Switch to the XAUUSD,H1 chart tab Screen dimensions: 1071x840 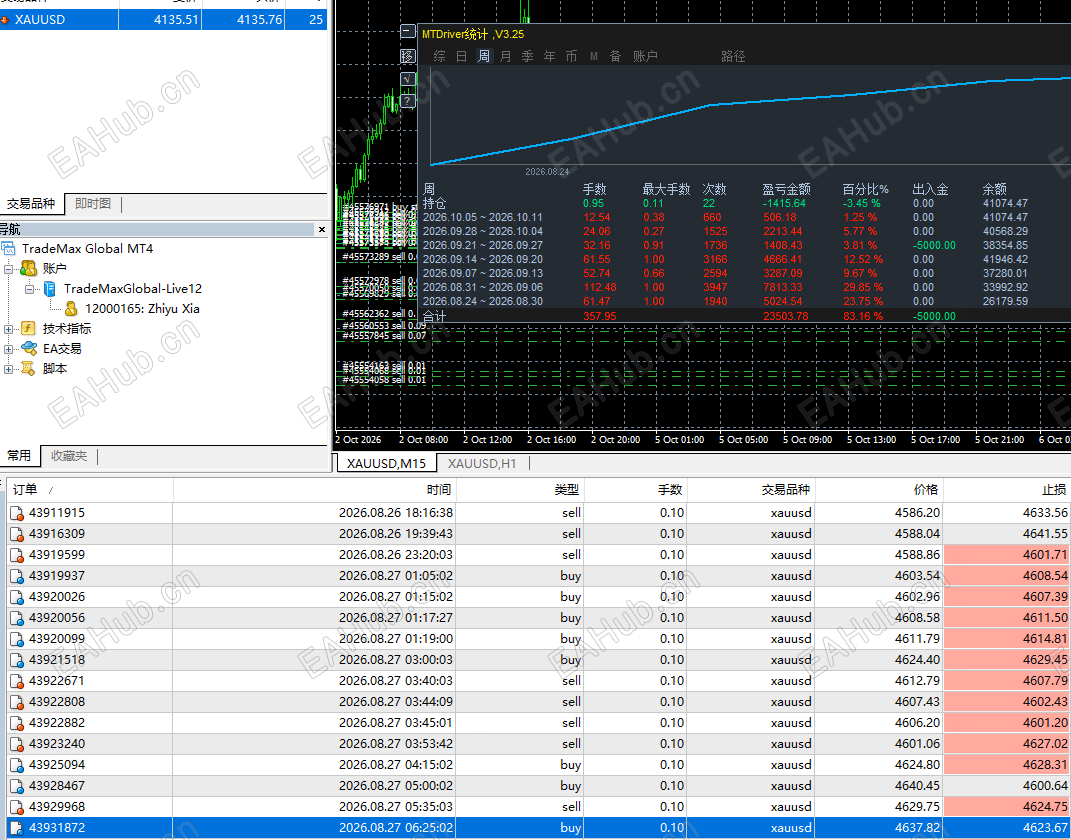(x=482, y=463)
